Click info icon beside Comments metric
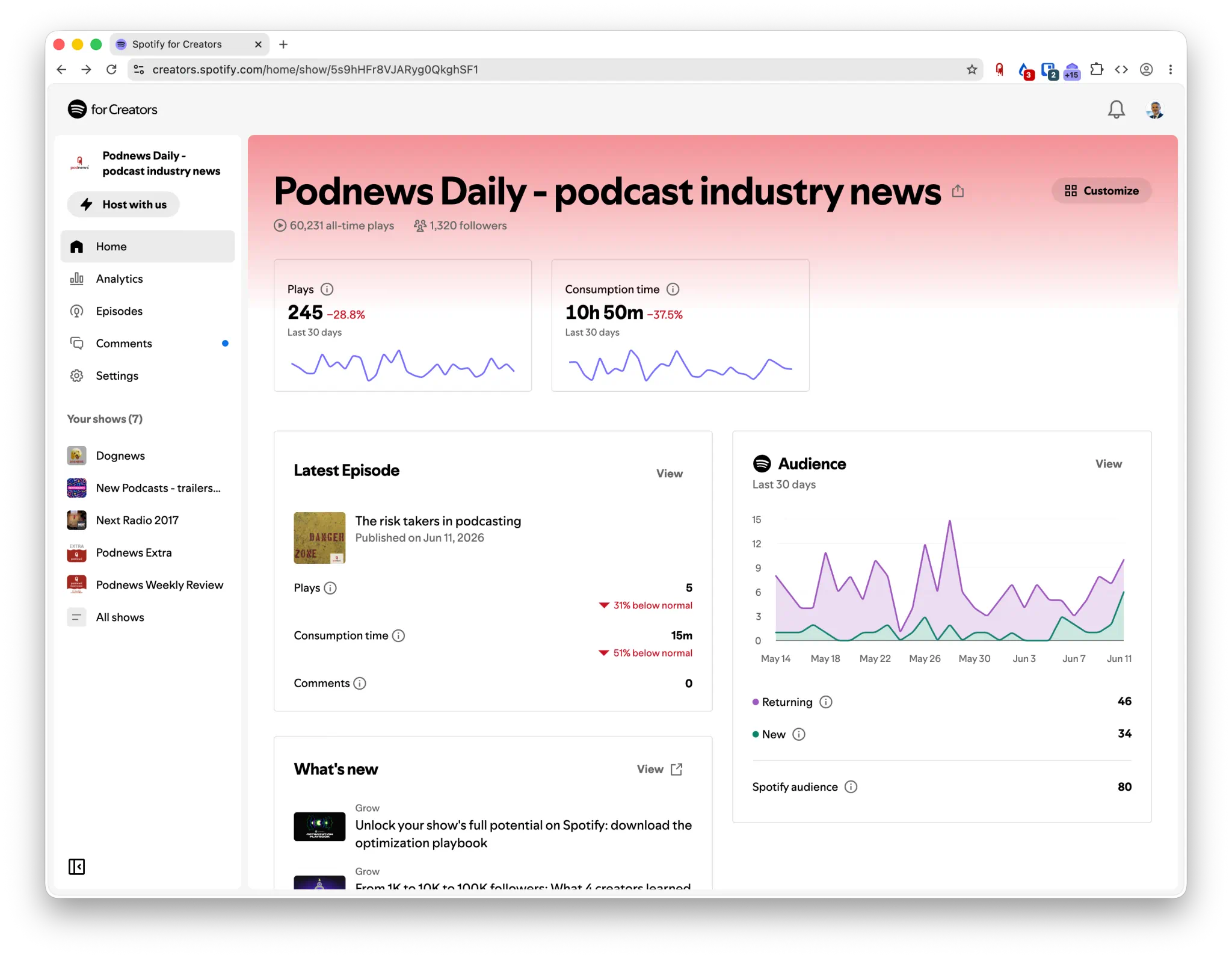 pos(359,684)
